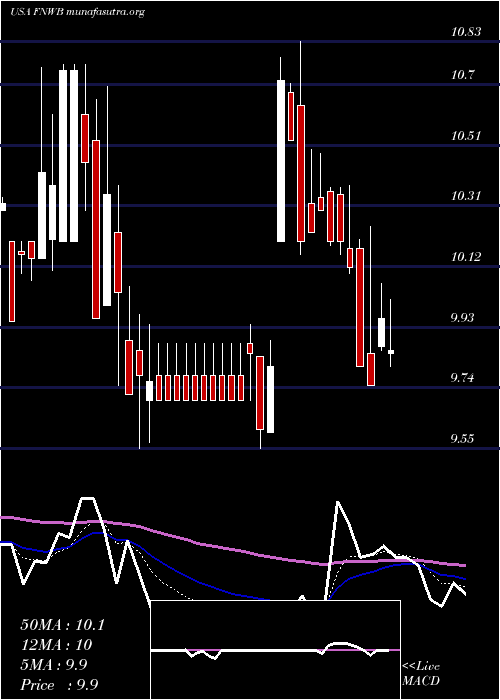The height and width of the screenshot is (700, 500).
Task: Select the 10.7 price level label
Action: pyautogui.click(x=462, y=75)
